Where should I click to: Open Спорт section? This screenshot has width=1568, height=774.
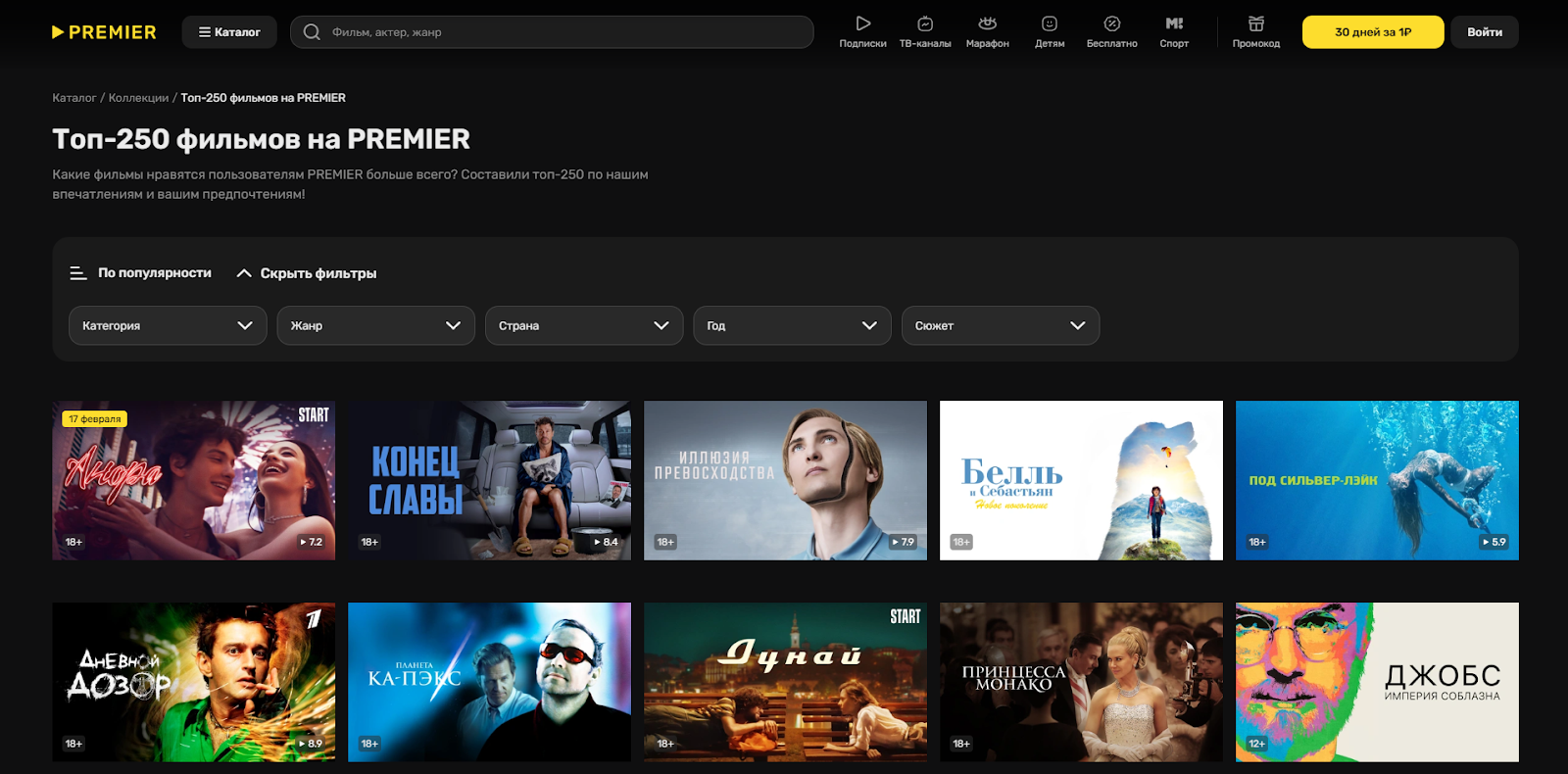(x=1174, y=31)
